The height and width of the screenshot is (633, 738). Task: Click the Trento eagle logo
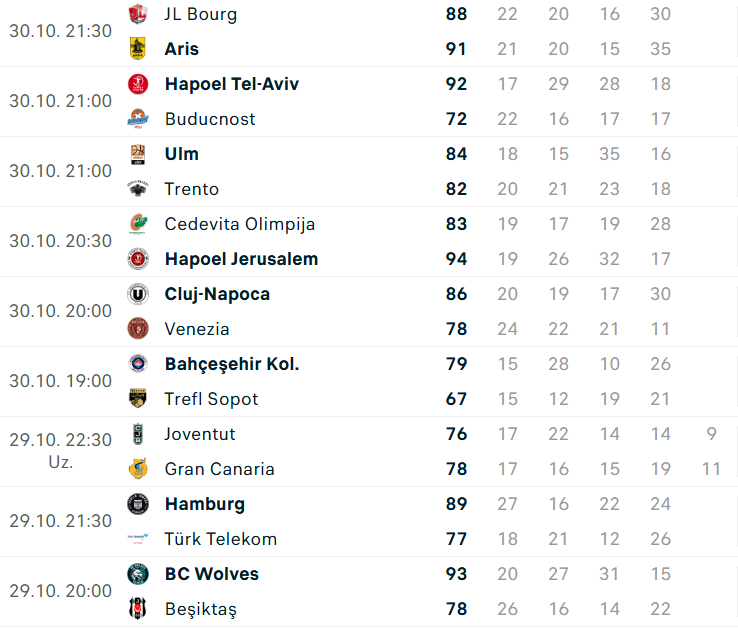pos(138,189)
